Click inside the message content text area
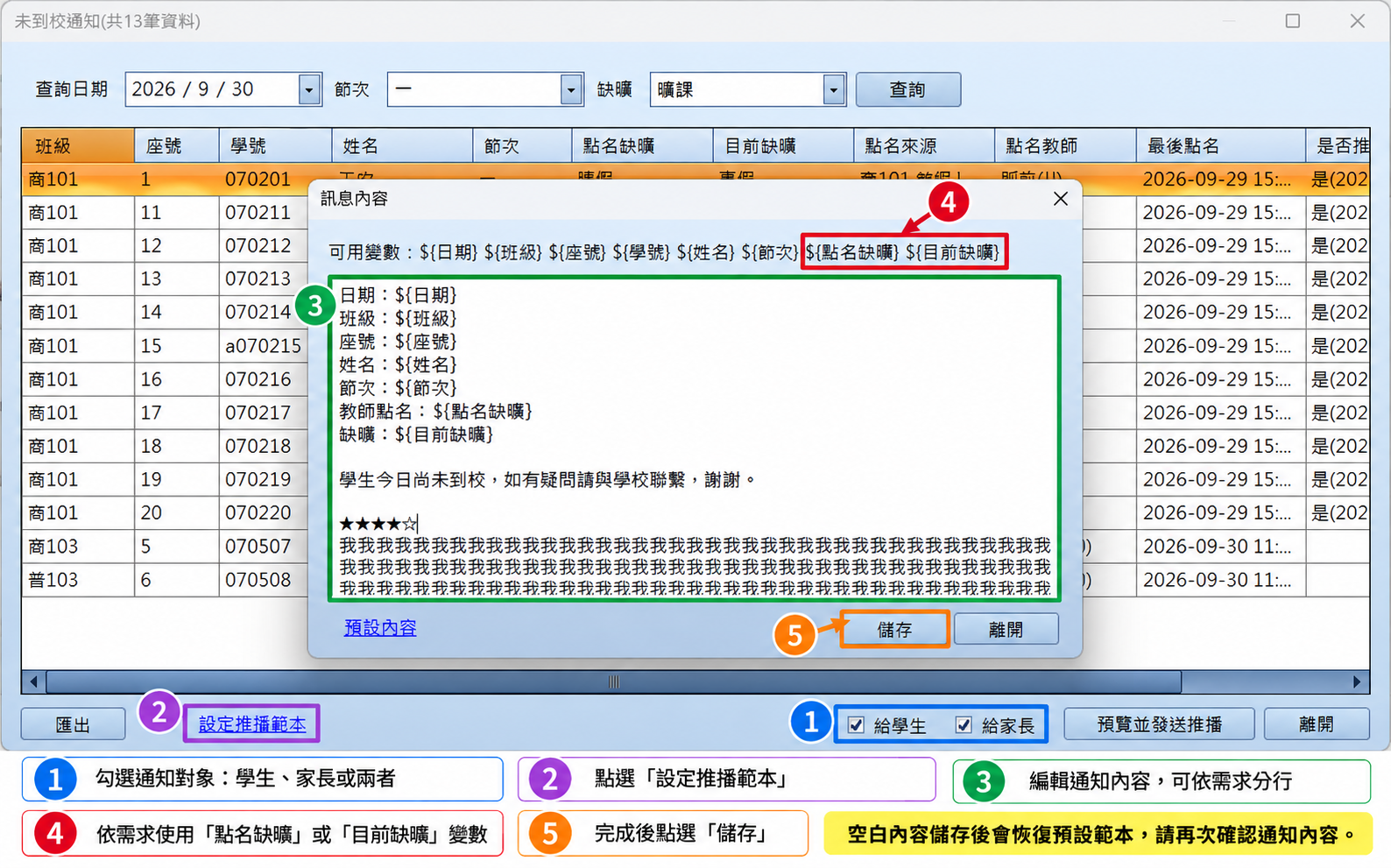This screenshot has width=1391, height=868. coord(694,438)
